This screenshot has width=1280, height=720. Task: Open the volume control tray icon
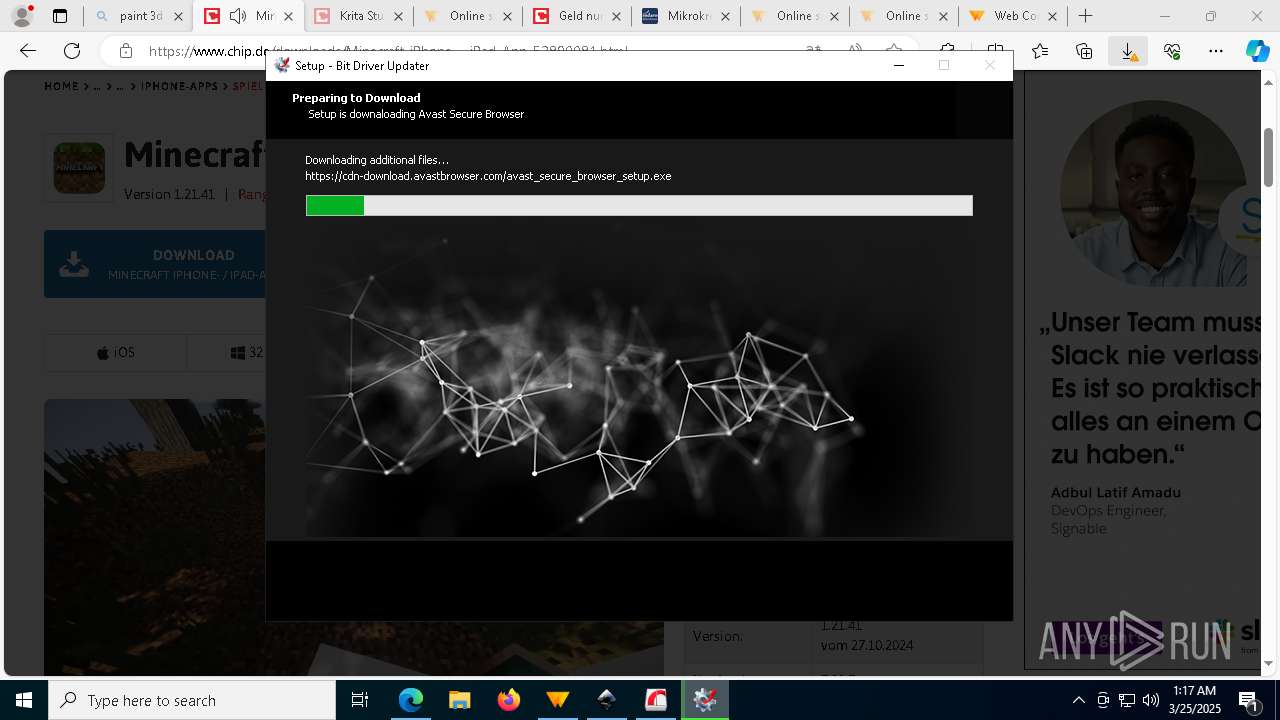tap(1151, 700)
